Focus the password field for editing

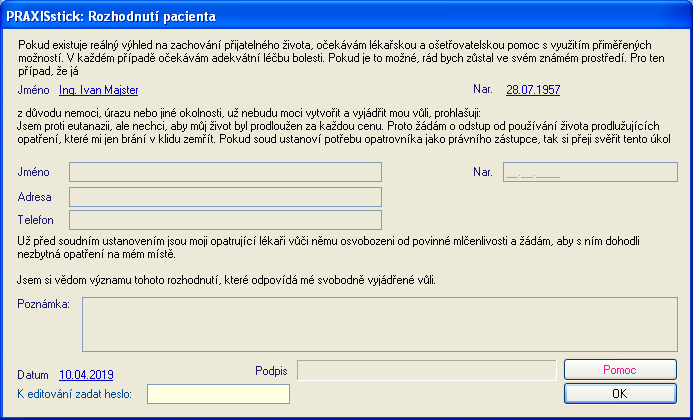[x=218, y=394]
